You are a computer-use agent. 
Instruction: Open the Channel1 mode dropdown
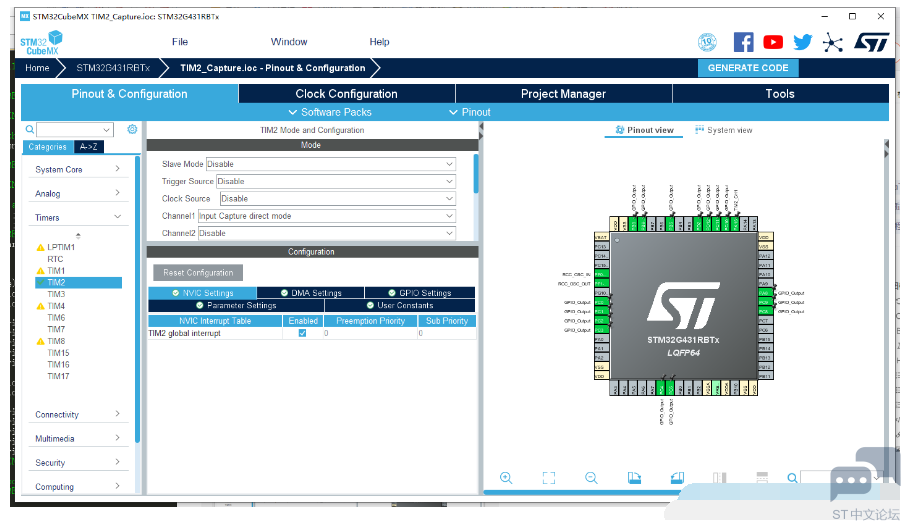[x=326, y=216]
